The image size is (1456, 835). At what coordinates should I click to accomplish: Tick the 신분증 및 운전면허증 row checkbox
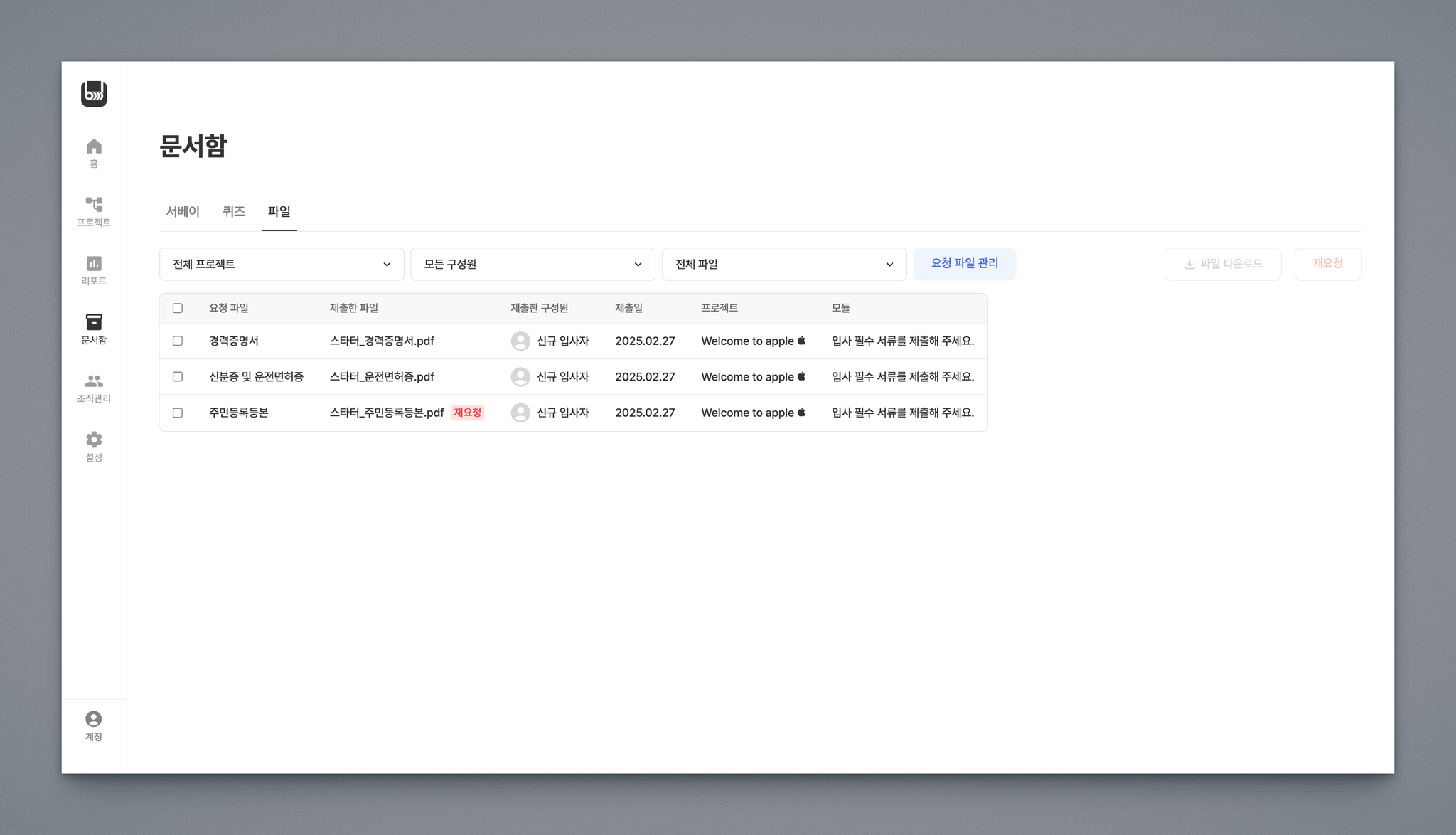click(x=178, y=376)
